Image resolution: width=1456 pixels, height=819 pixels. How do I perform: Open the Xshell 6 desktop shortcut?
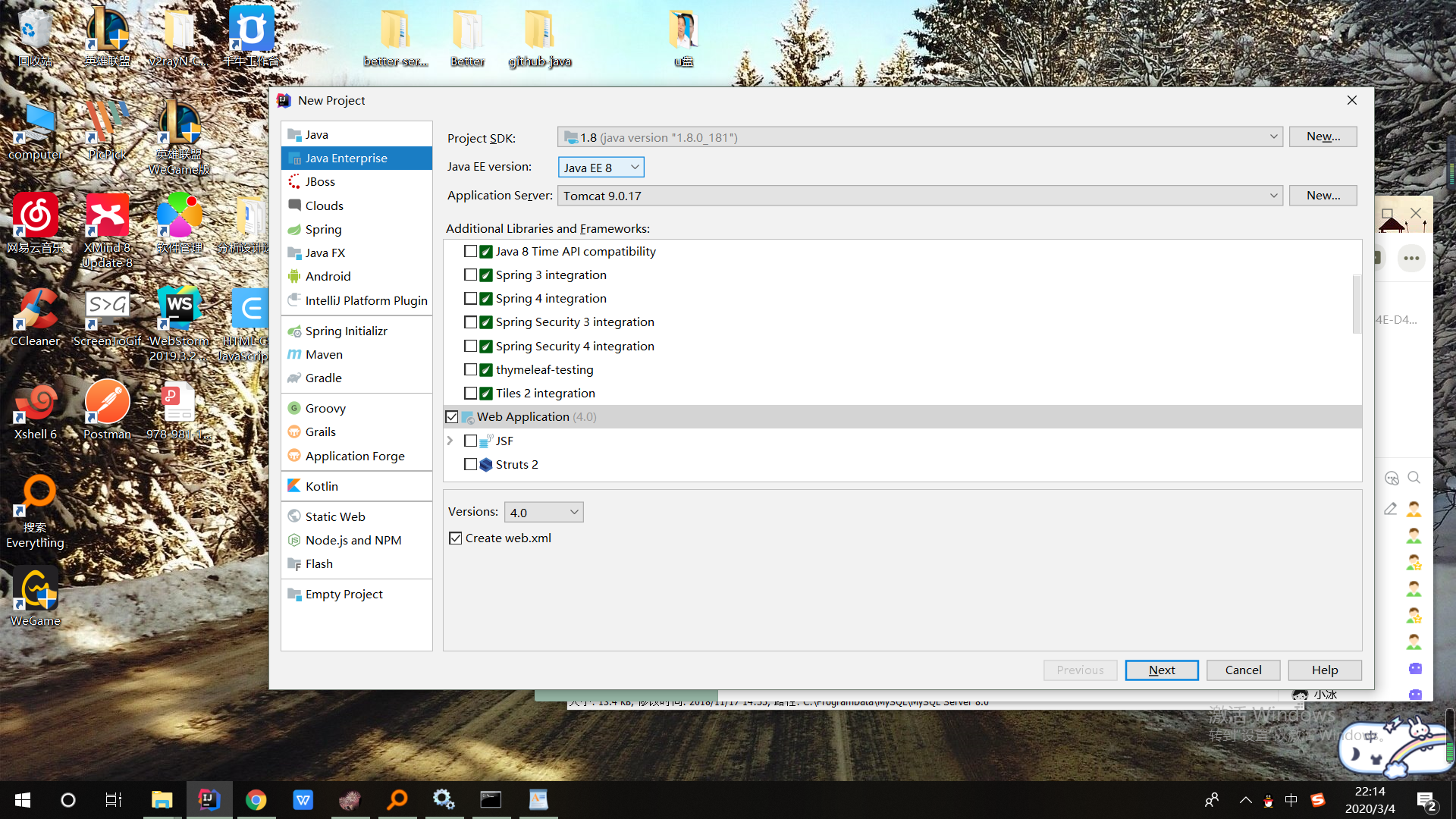36,410
